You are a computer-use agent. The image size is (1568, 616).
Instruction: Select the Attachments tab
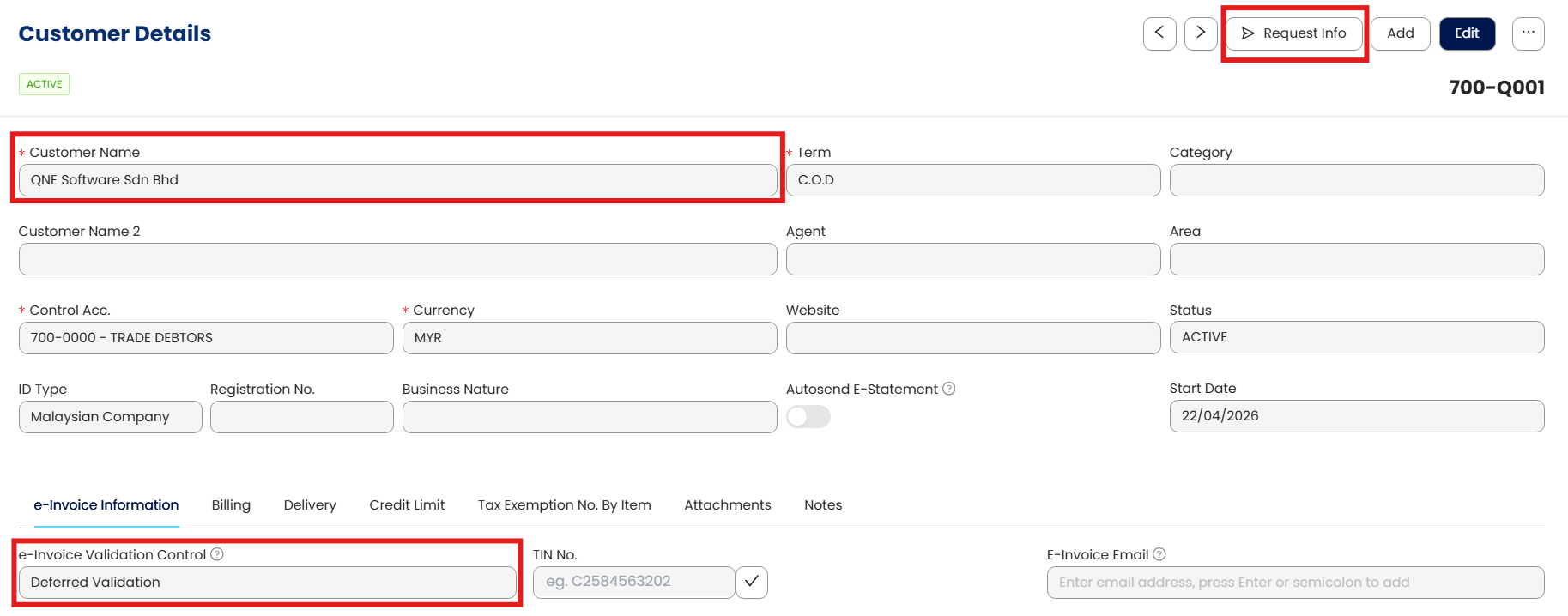pos(727,505)
